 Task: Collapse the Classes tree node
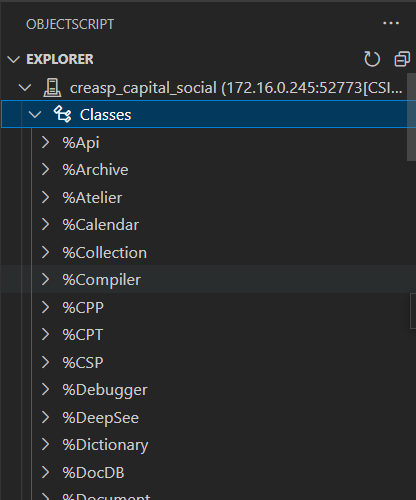point(35,115)
